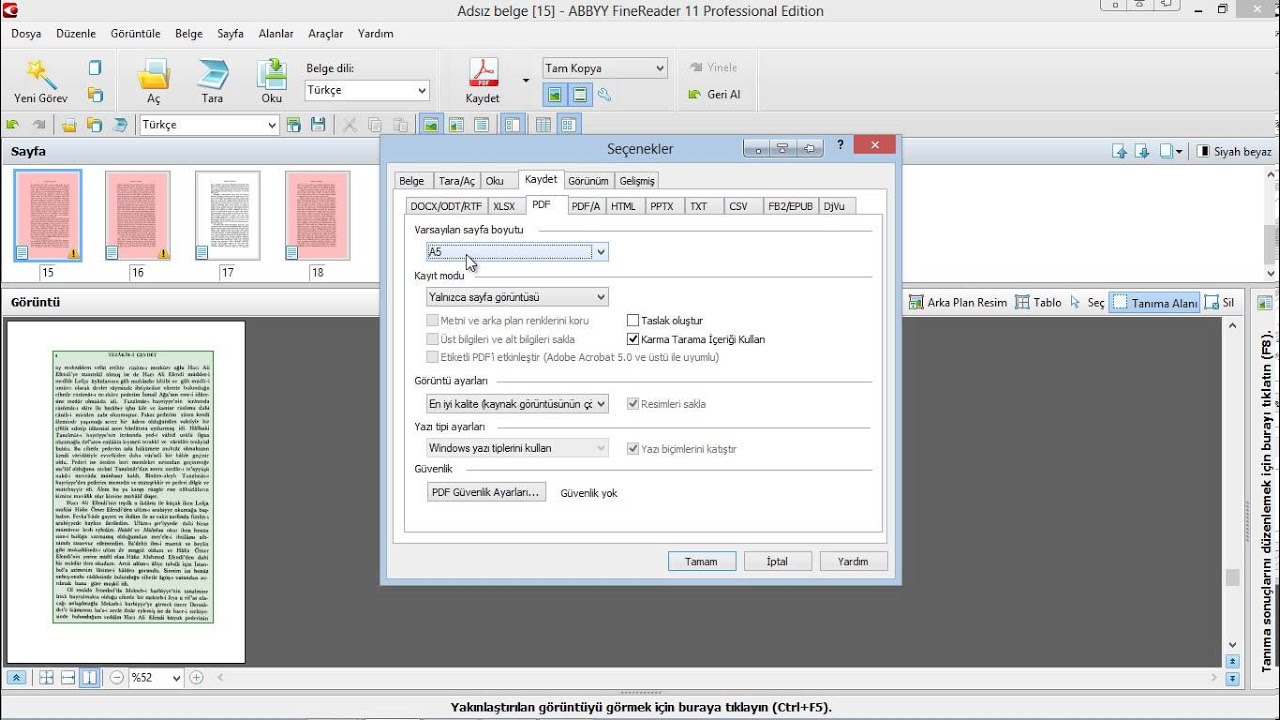Open save format arrow beside Kaydet
The height and width of the screenshot is (720, 1280).
tap(526, 81)
